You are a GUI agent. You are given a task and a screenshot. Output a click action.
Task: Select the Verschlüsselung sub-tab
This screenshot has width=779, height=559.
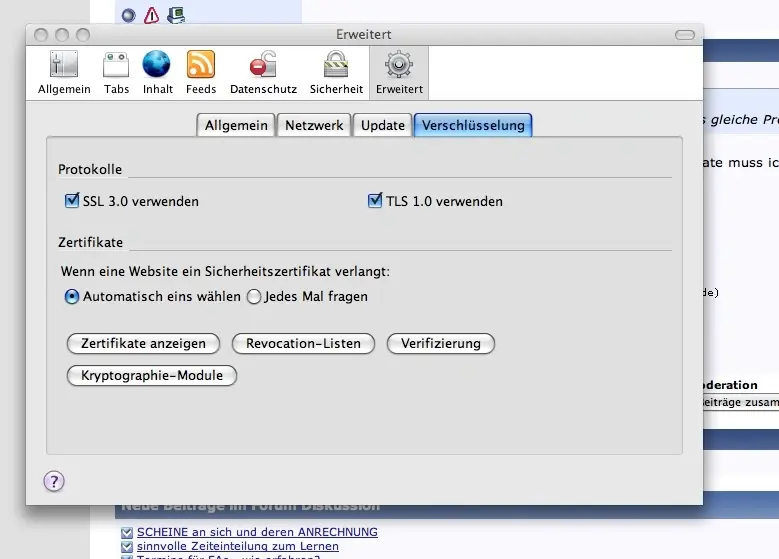[473, 125]
